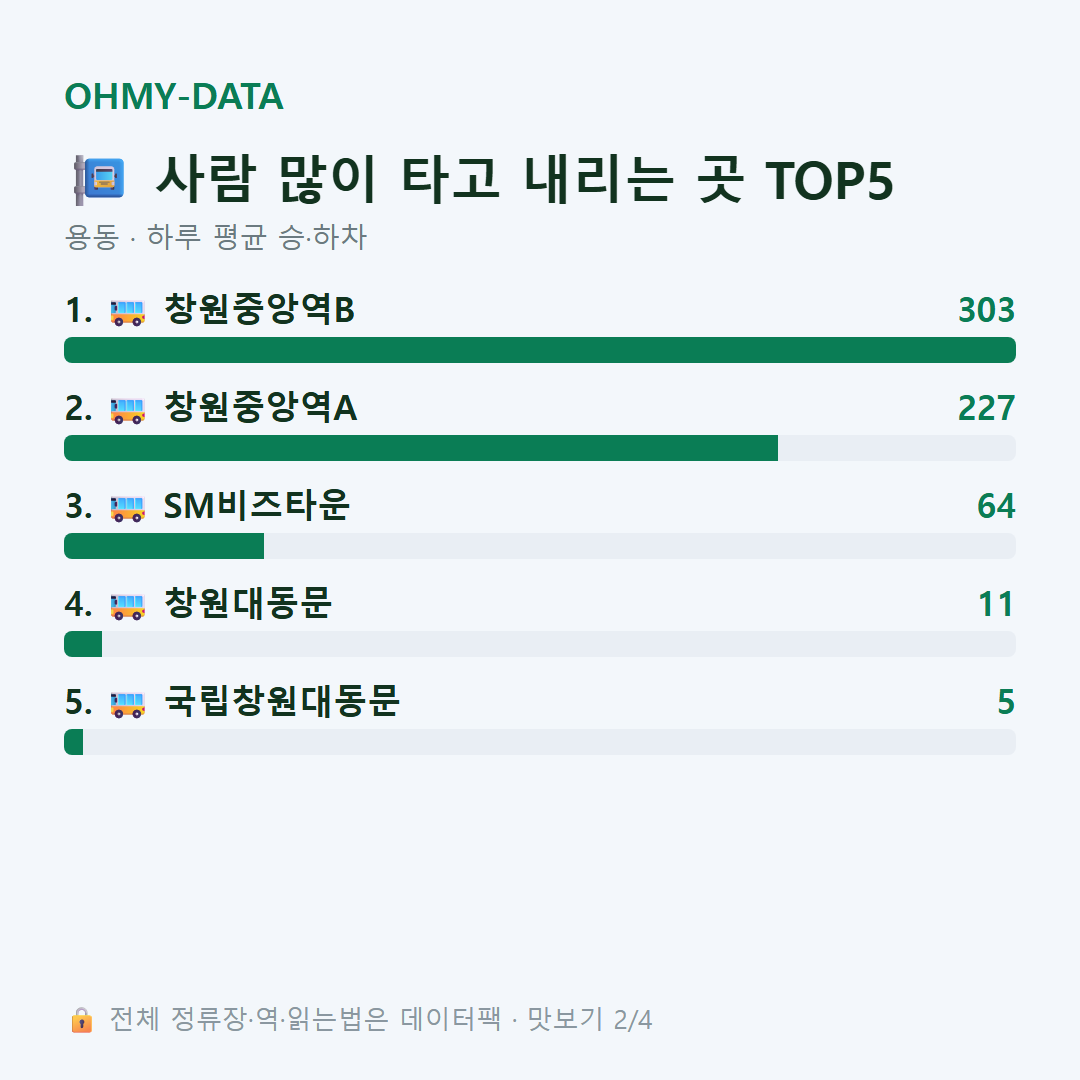Click the title 사람 많이 타고 내리는 곳 TOP5
The width and height of the screenshot is (1080, 1080).
525,180
